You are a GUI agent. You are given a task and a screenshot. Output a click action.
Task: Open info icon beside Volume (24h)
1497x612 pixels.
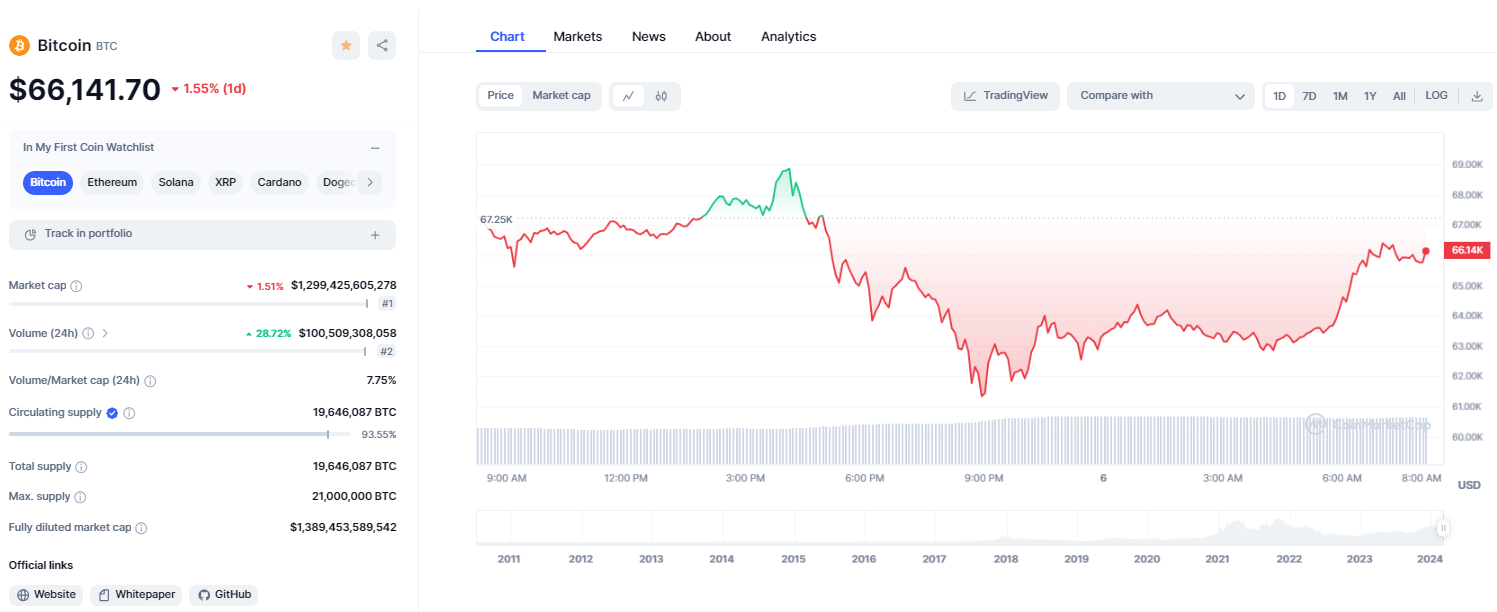click(x=88, y=333)
